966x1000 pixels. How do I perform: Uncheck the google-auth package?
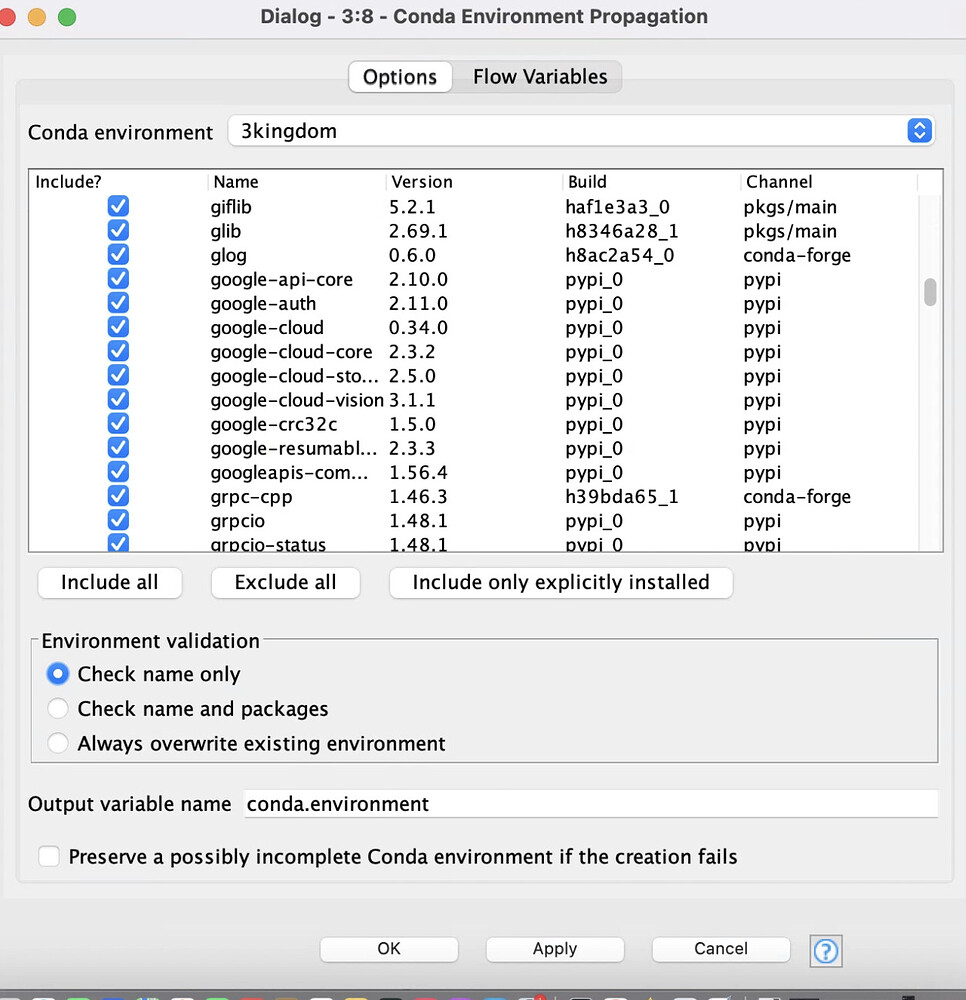coord(118,302)
